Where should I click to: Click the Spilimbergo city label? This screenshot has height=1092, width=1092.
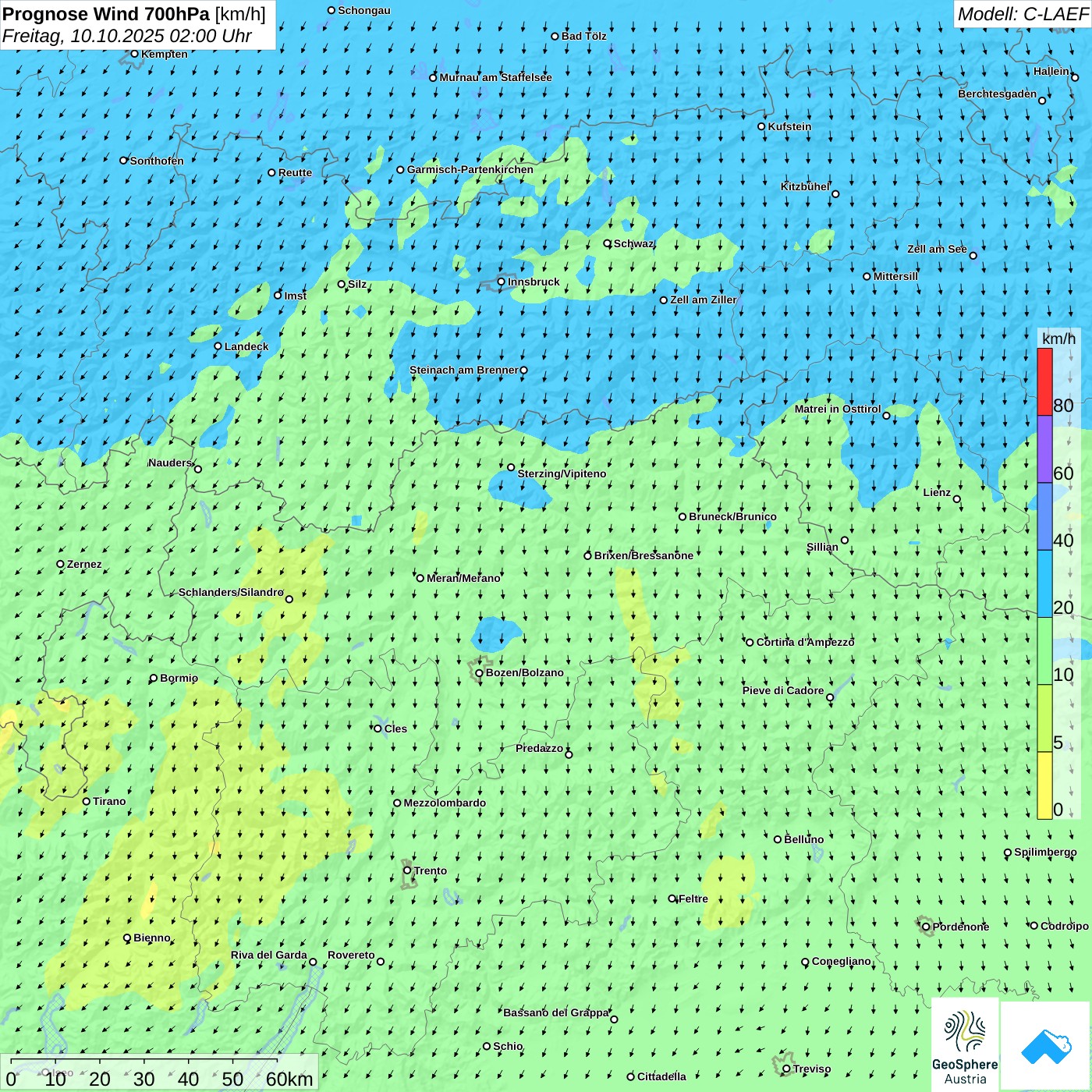click(1045, 852)
